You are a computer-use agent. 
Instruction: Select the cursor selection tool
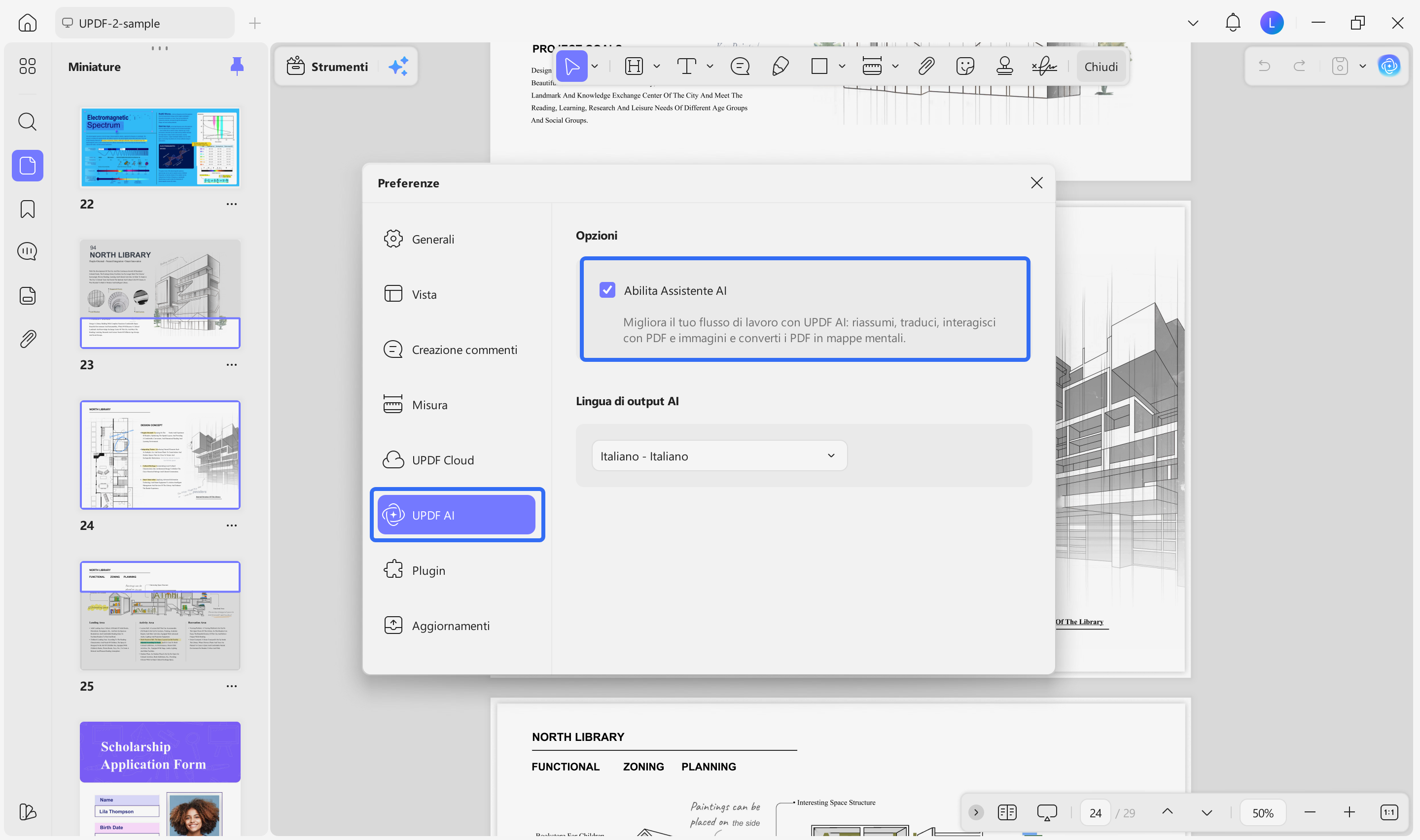(x=571, y=66)
